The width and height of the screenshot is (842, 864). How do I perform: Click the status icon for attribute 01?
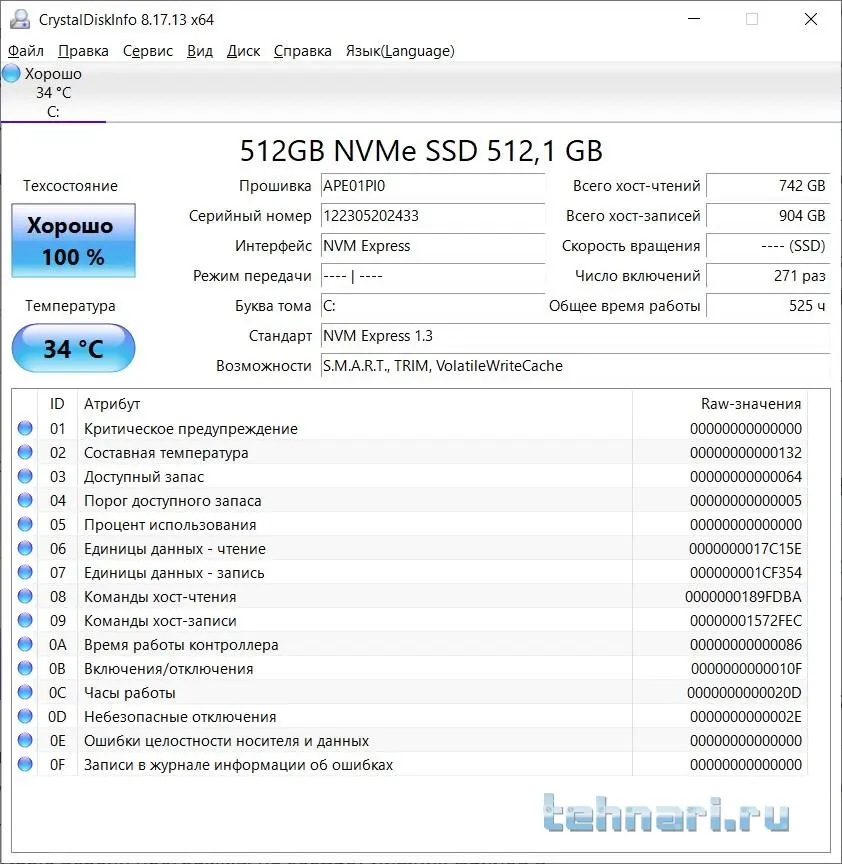pyautogui.click(x=25, y=428)
